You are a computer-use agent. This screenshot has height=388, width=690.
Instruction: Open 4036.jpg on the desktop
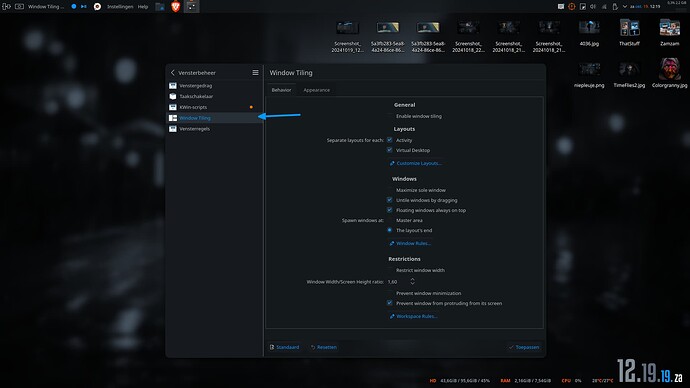pyautogui.click(x=589, y=33)
